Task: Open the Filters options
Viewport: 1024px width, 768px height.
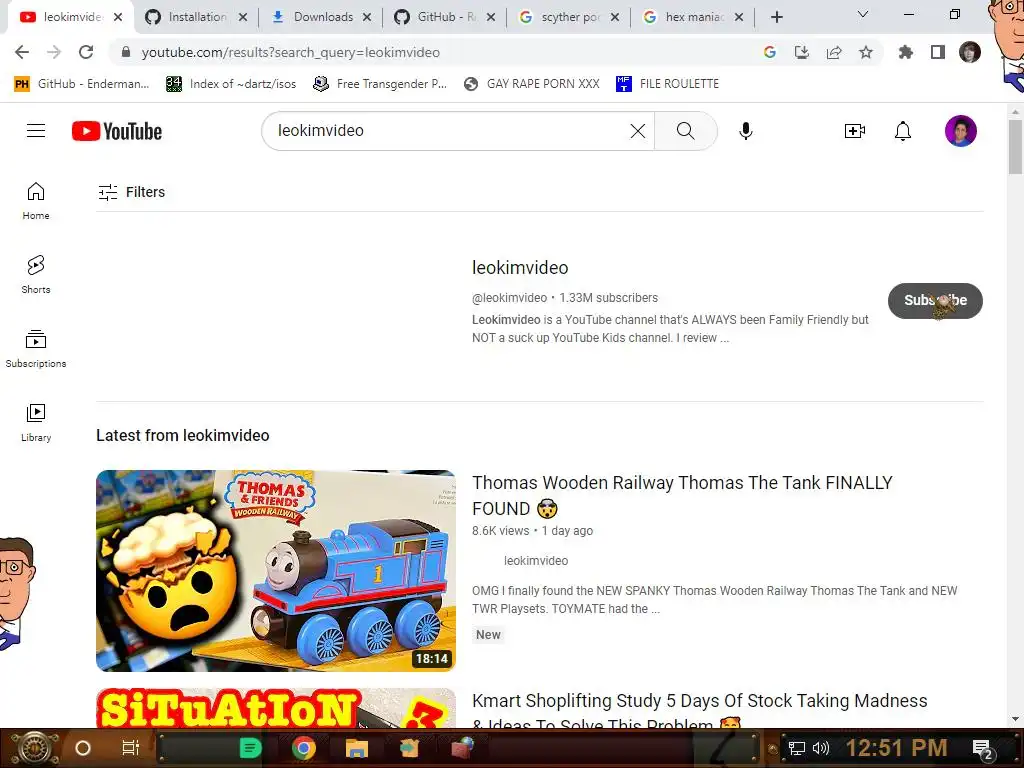Action: (131, 192)
